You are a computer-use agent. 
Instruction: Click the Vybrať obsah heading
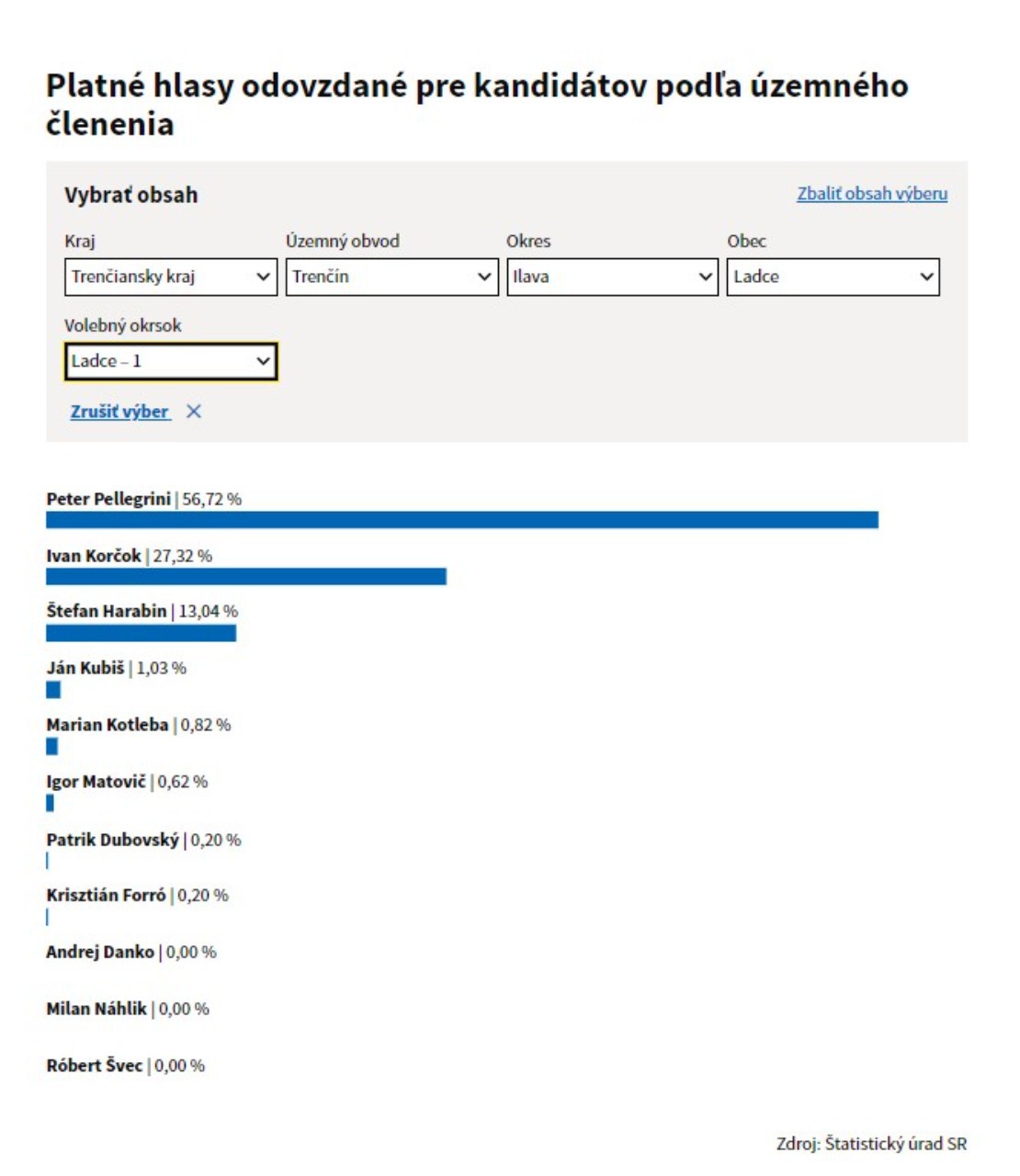[131, 195]
